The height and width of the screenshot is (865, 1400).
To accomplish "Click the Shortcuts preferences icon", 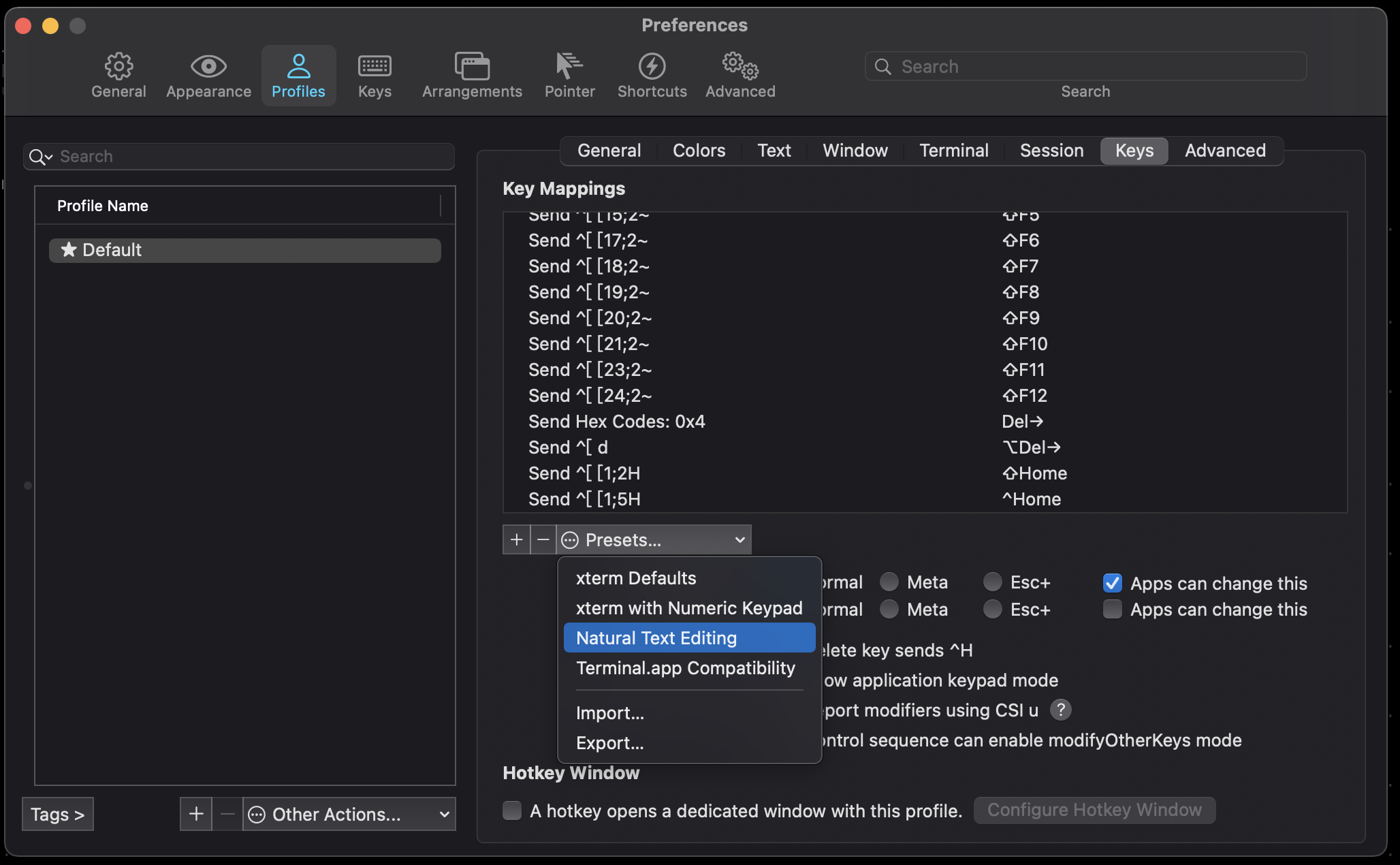I will point(652,74).
